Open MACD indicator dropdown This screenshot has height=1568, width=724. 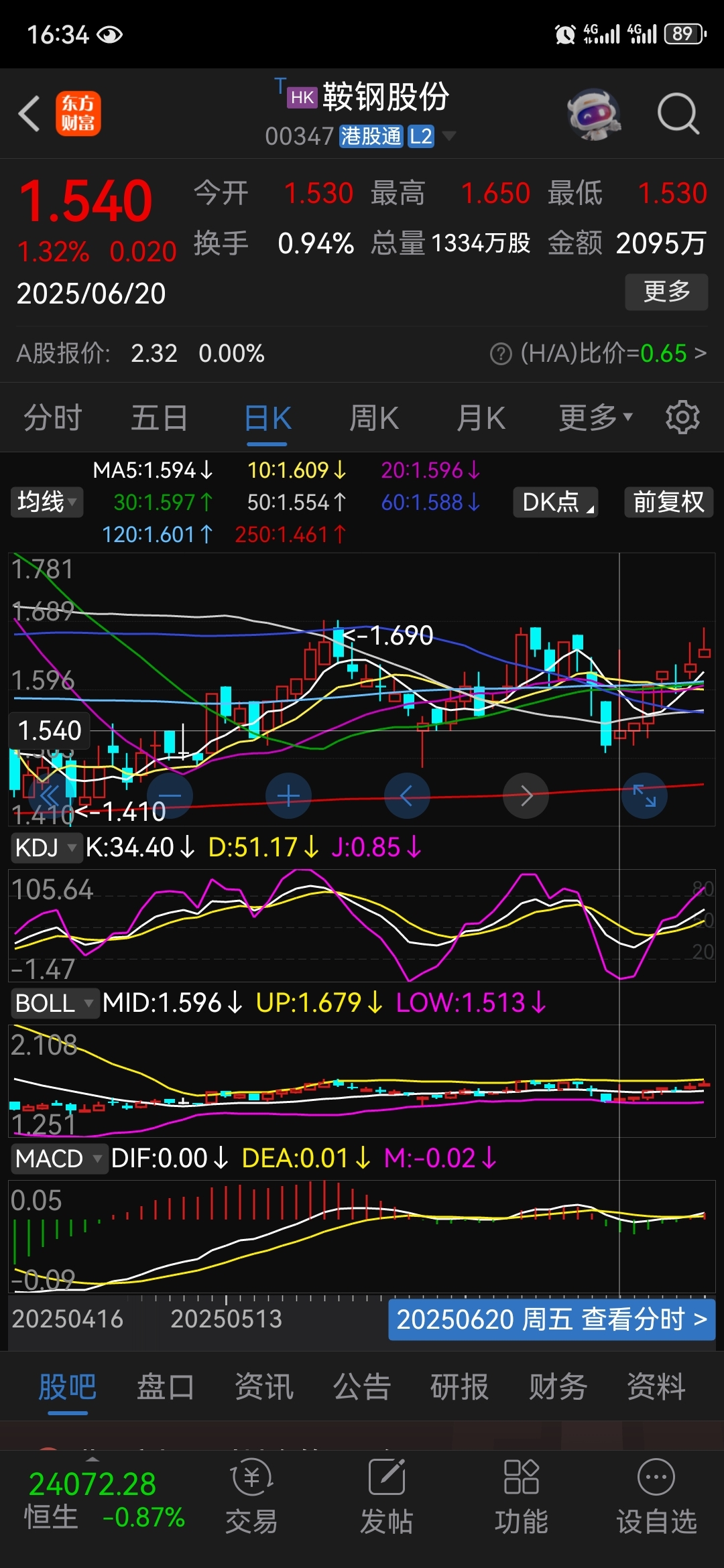pyautogui.click(x=58, y=1159)
